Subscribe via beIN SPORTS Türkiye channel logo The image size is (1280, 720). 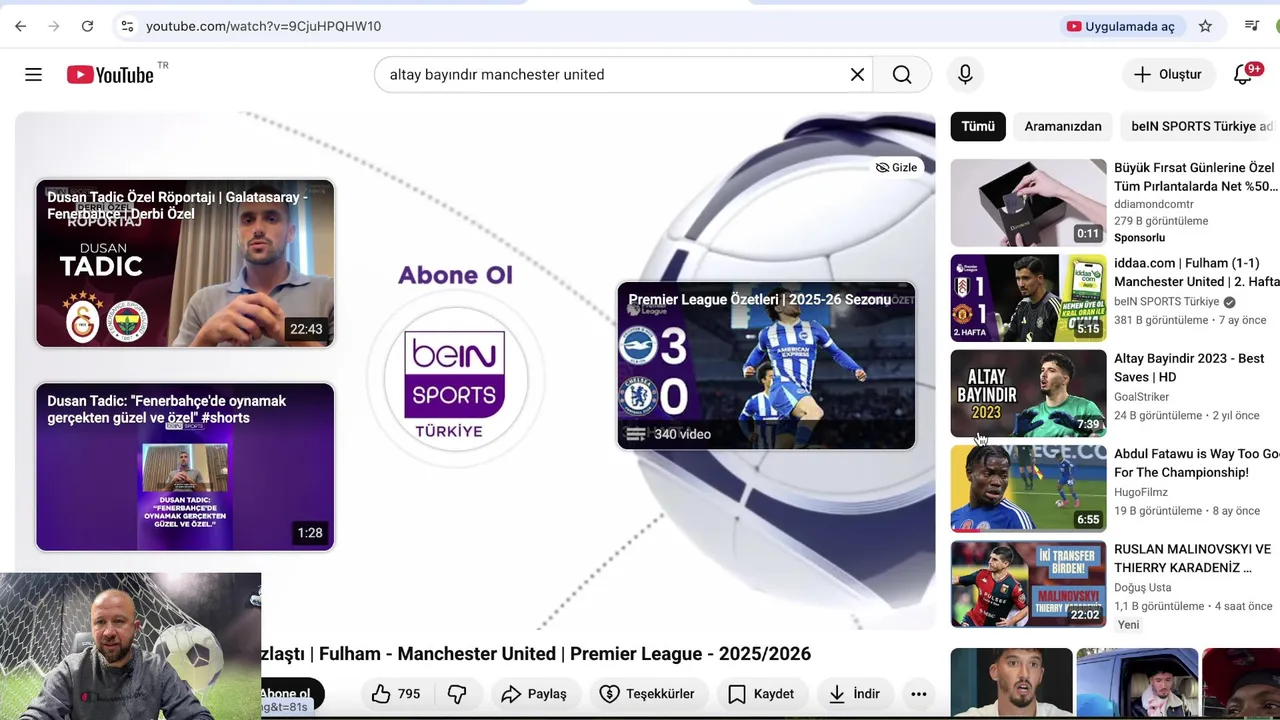455,381
